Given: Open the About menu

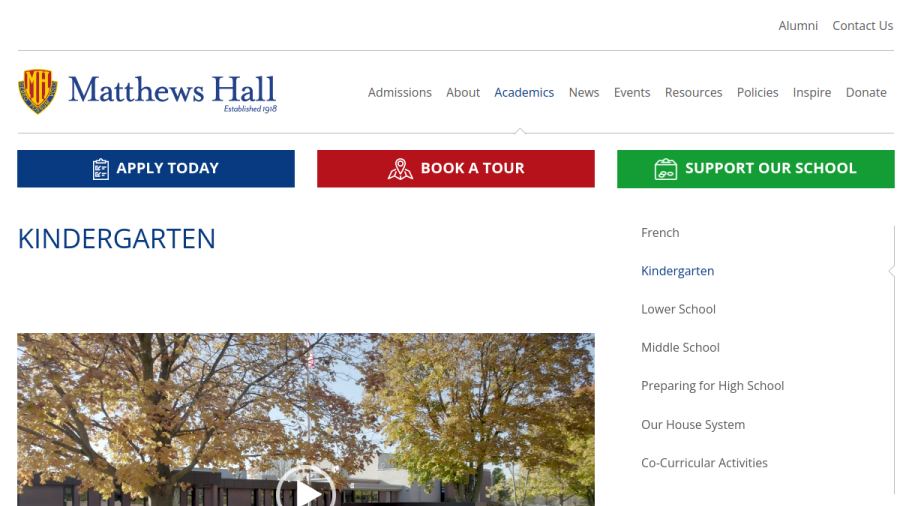Looking at the screenshot, I should tap(463, 92).
